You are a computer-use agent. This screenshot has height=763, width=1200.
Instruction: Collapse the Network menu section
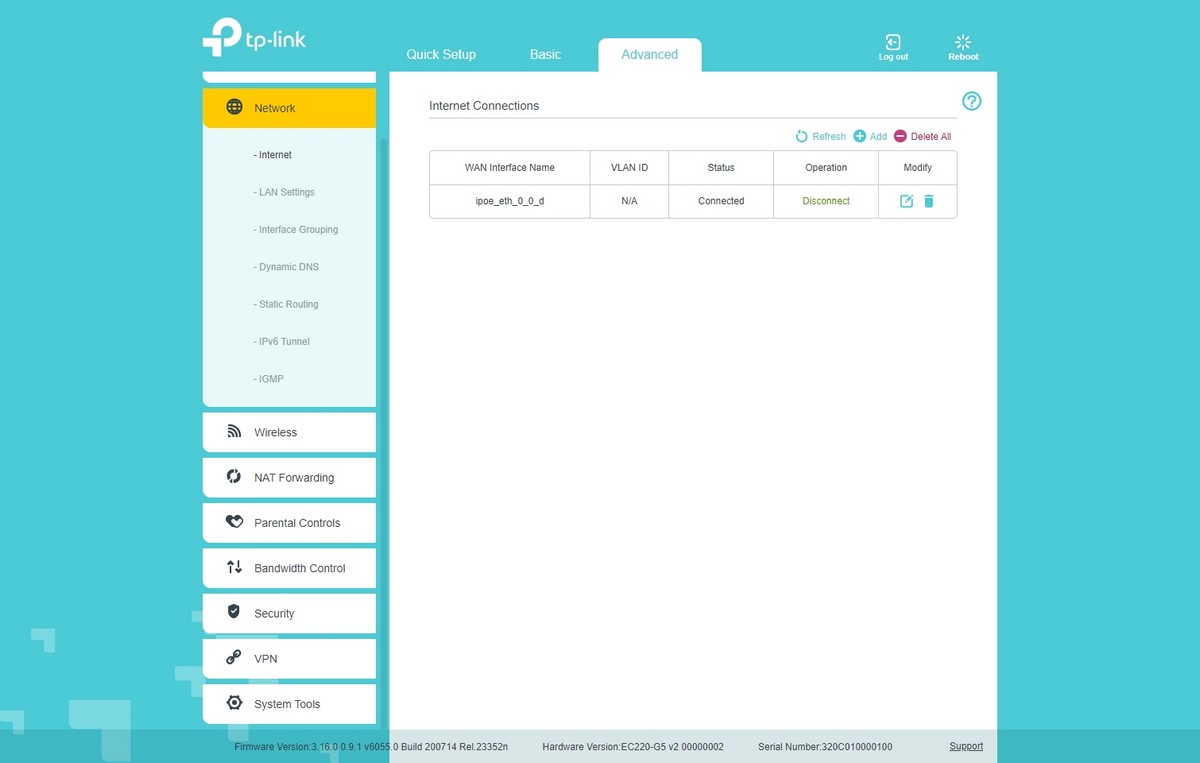click(289, 108)
